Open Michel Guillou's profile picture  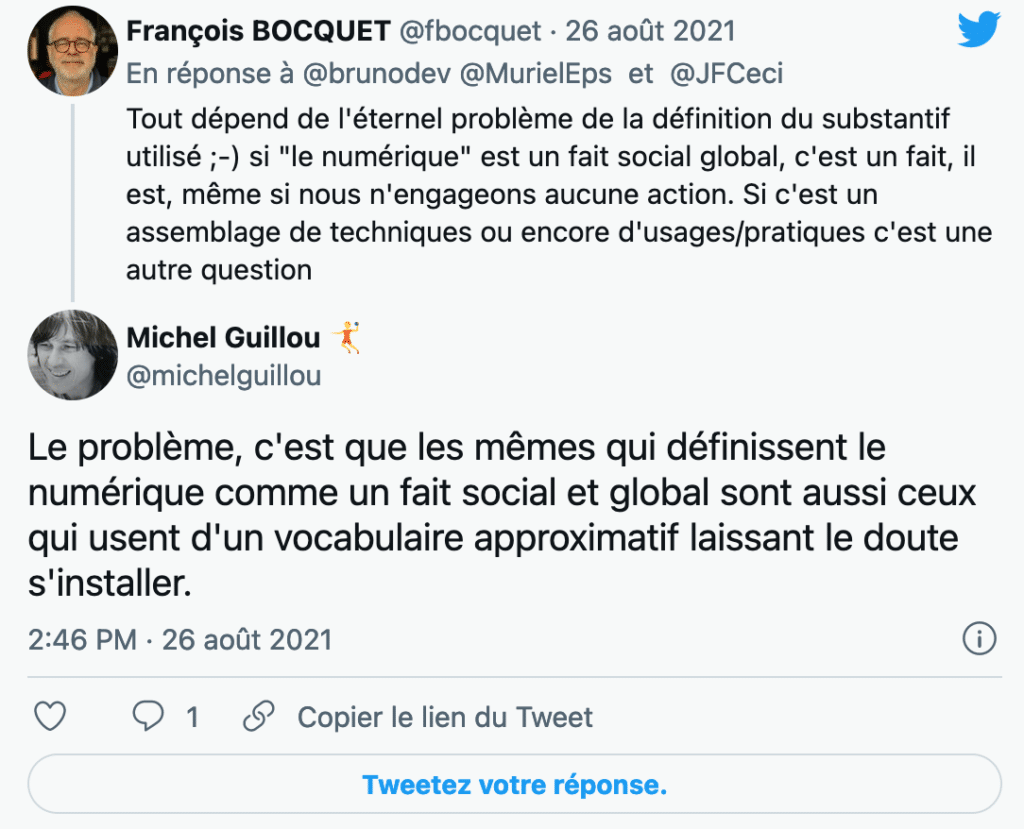72,355
